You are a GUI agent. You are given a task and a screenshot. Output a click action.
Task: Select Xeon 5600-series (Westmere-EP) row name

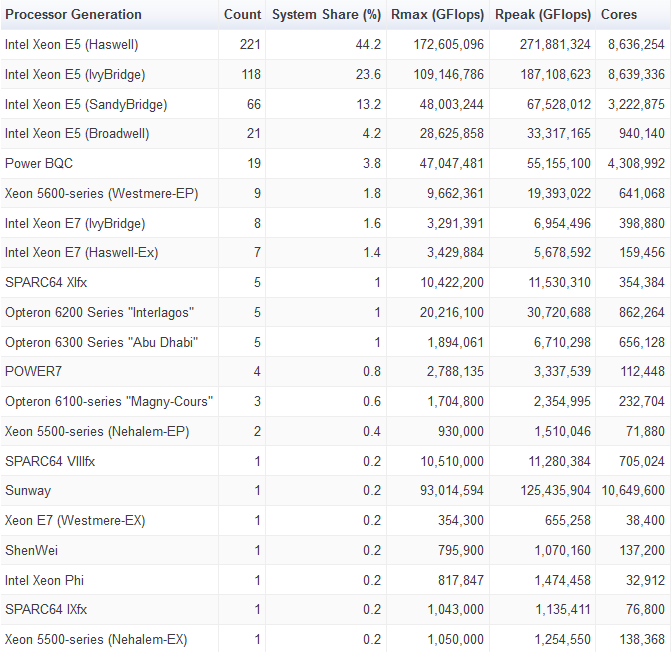(102, 193)
